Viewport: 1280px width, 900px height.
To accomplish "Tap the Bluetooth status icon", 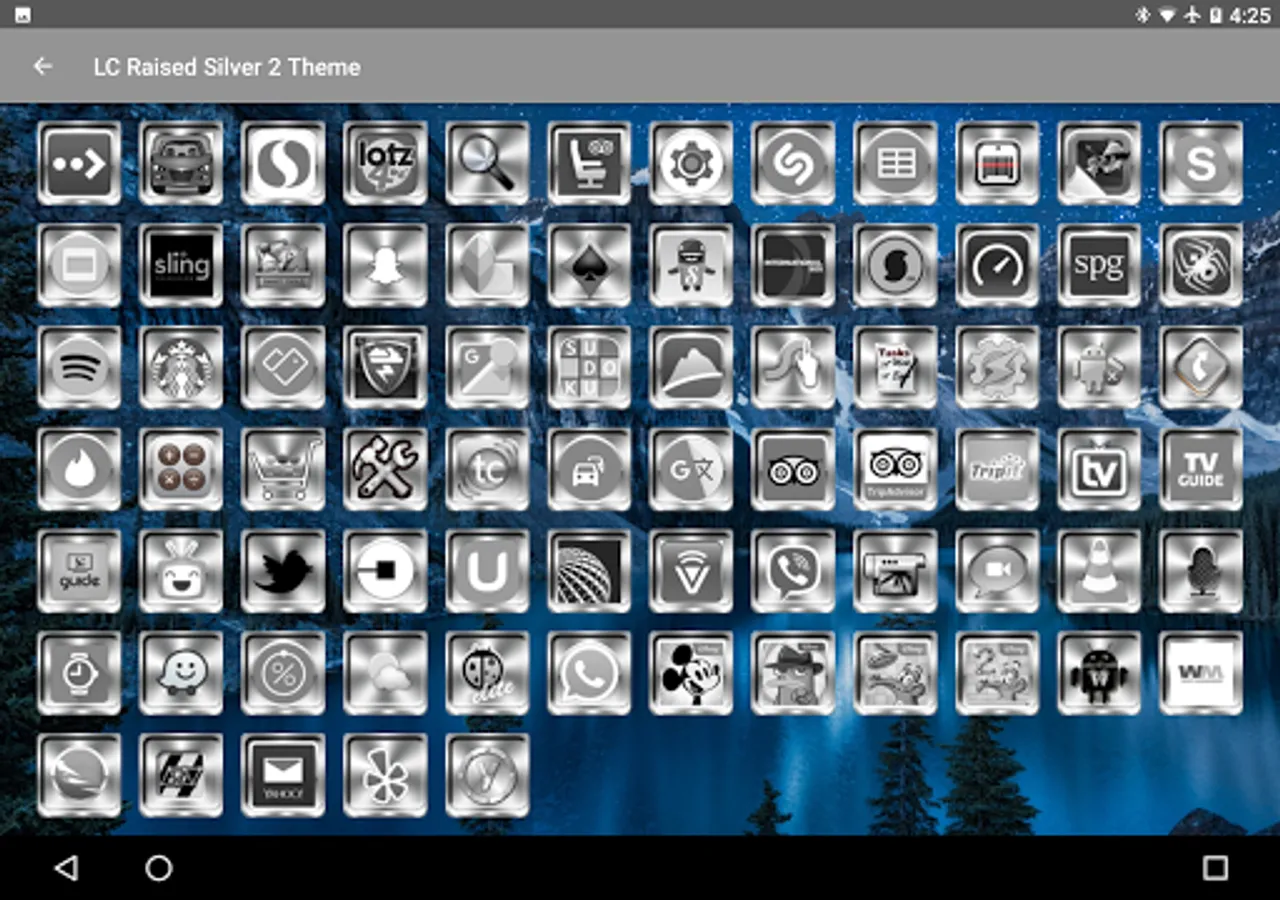I will (1143, 15).
